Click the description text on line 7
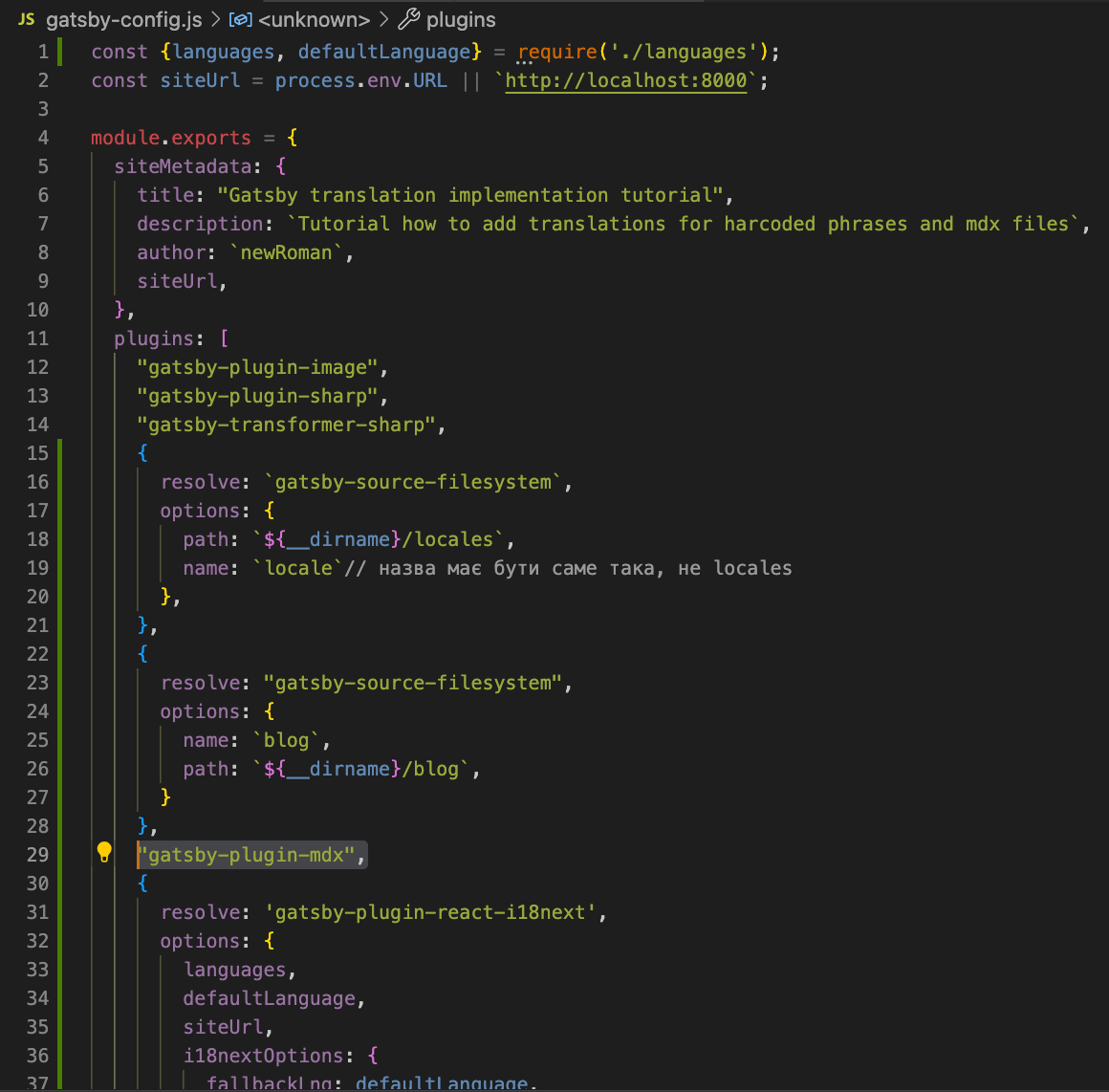1109x1092 pixels. (x=684, y=224)
